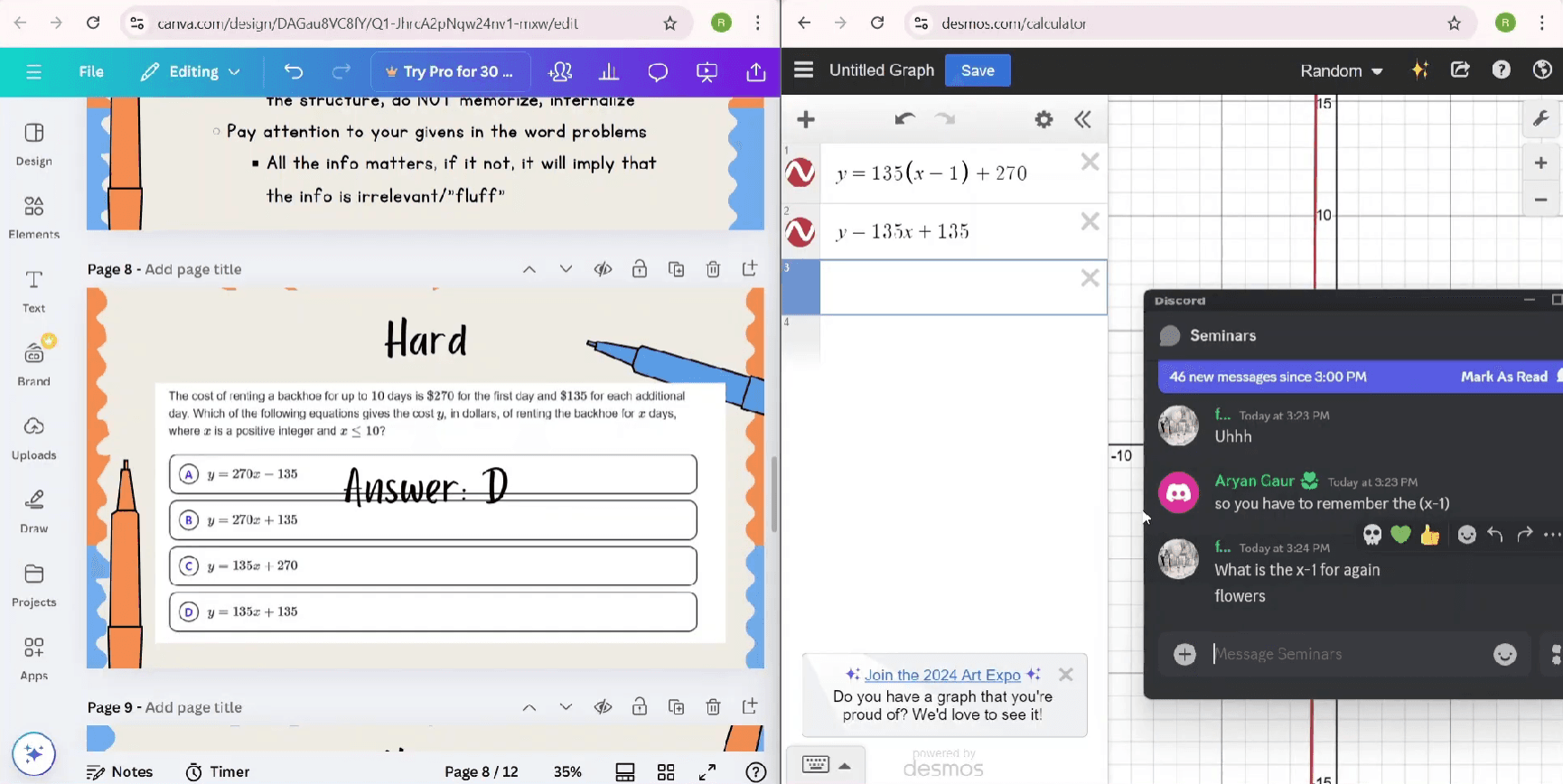Screen dimensions: 1563x784
Task: Click the Canva undo arrow
Action: [294, 71]
